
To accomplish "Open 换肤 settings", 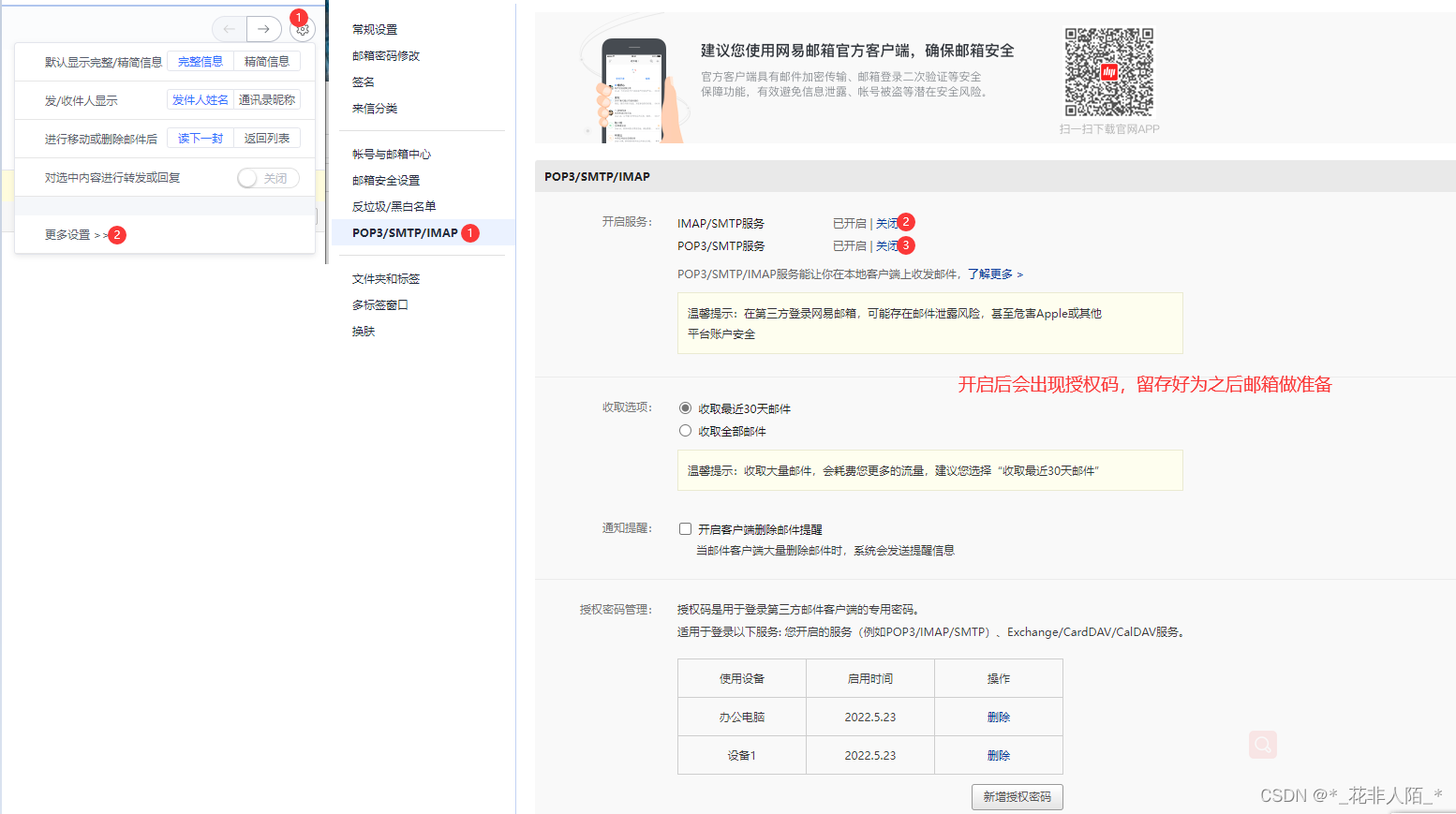I will pos(364,332).
